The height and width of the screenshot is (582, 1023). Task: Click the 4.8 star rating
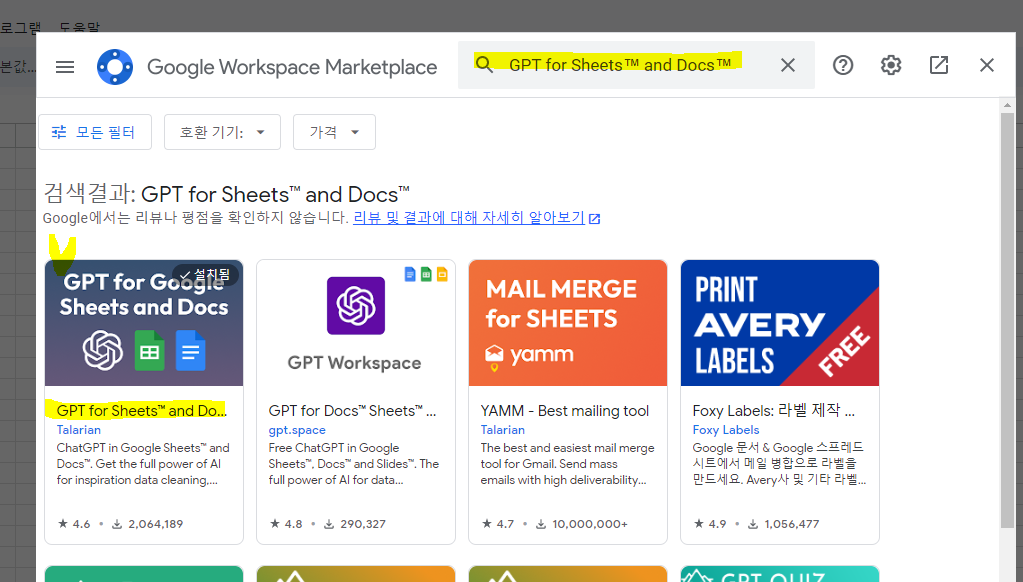coord(286,524)
